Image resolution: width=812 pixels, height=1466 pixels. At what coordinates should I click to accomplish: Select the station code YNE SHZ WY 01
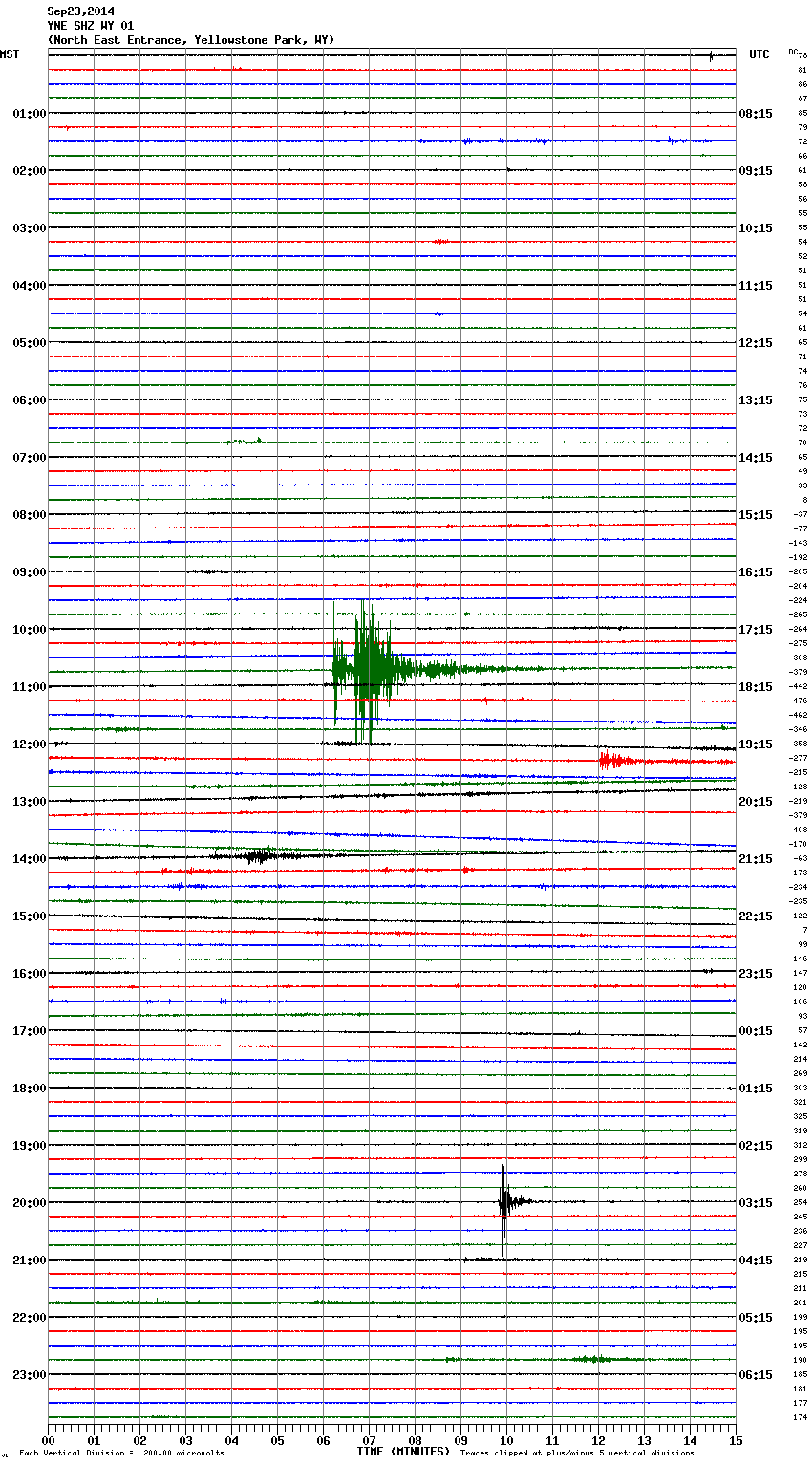91,26
